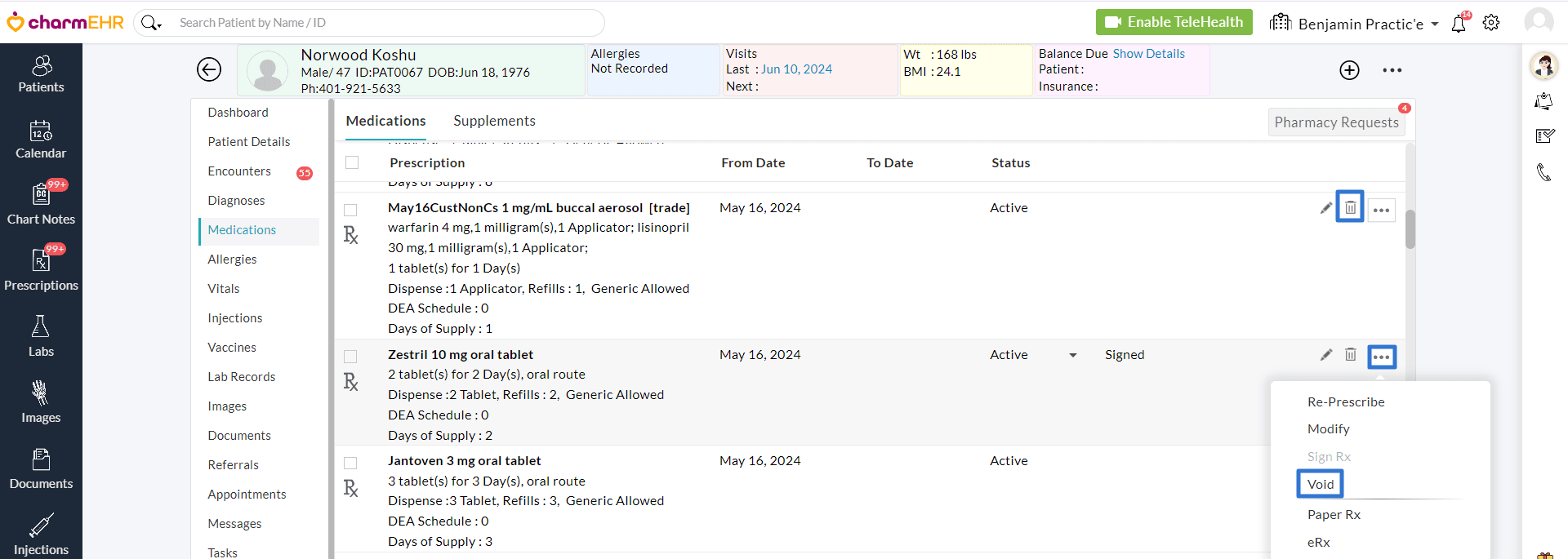The image size is (1568, 559).
Task: Tick the Zestril 10 mg row checkbox
Action: (x=350, y=357)
